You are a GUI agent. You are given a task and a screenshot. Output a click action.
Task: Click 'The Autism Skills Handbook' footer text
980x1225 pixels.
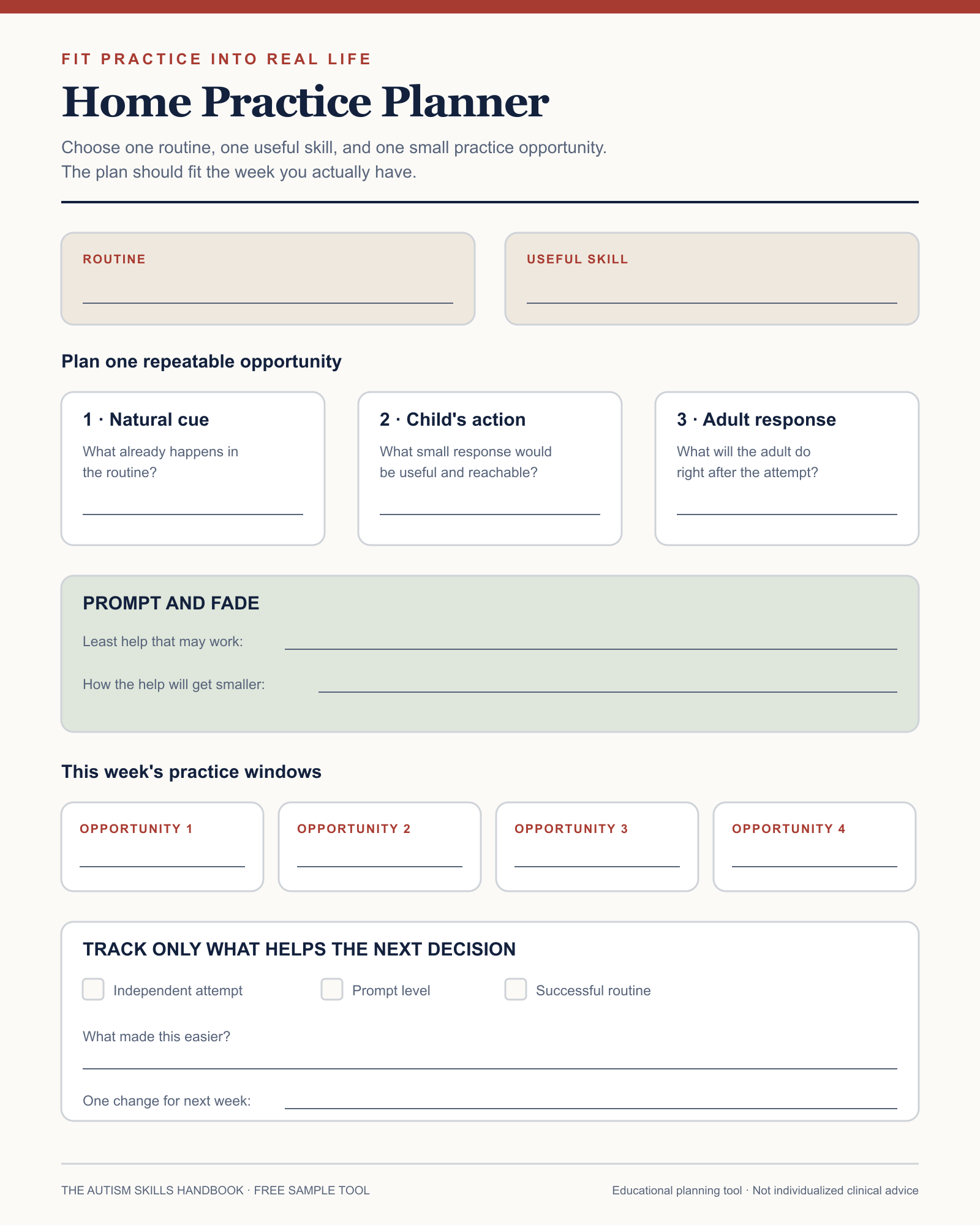coord(153,1190)
